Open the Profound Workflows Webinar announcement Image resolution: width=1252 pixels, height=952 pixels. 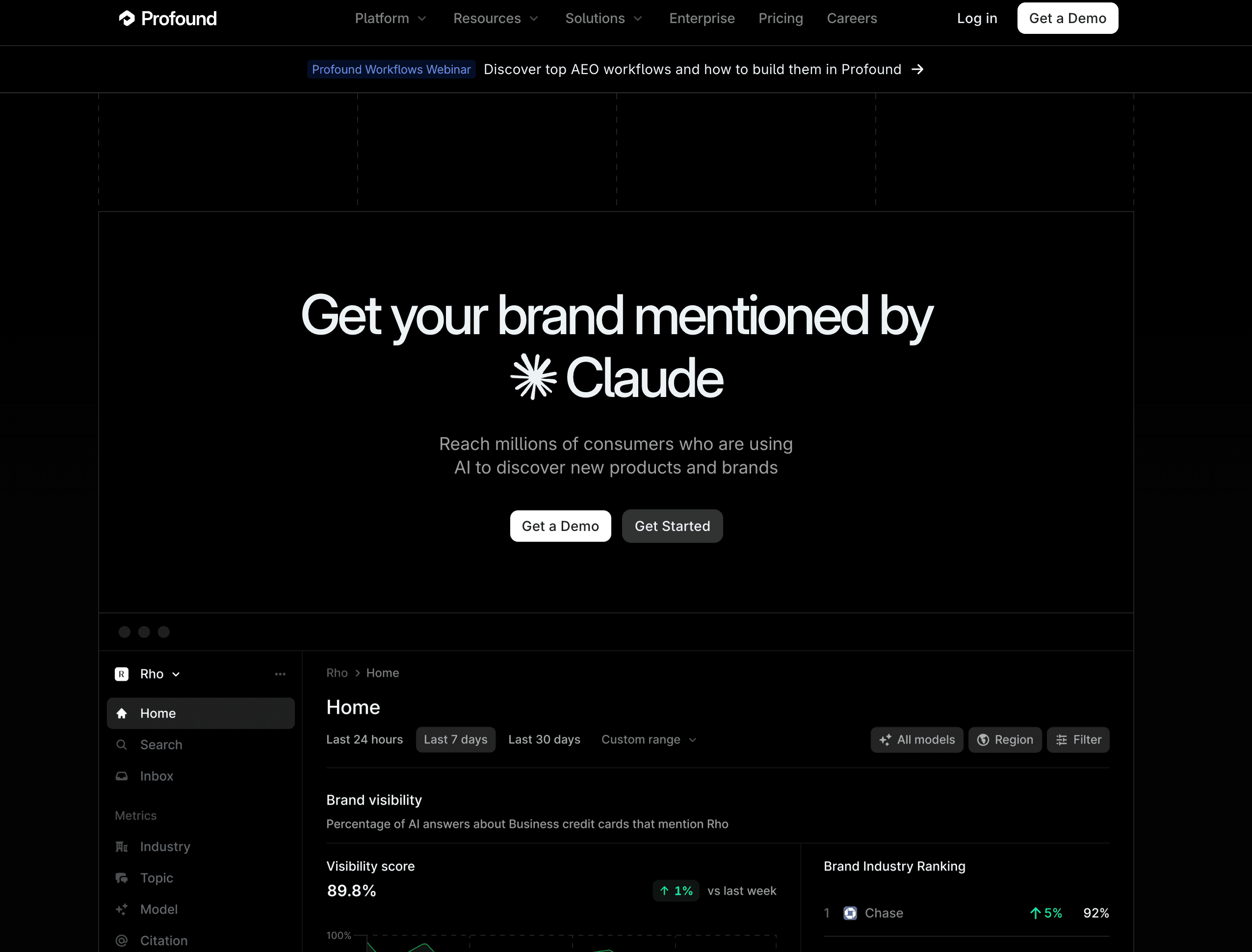pyautogui.click(x=391, y=69)
